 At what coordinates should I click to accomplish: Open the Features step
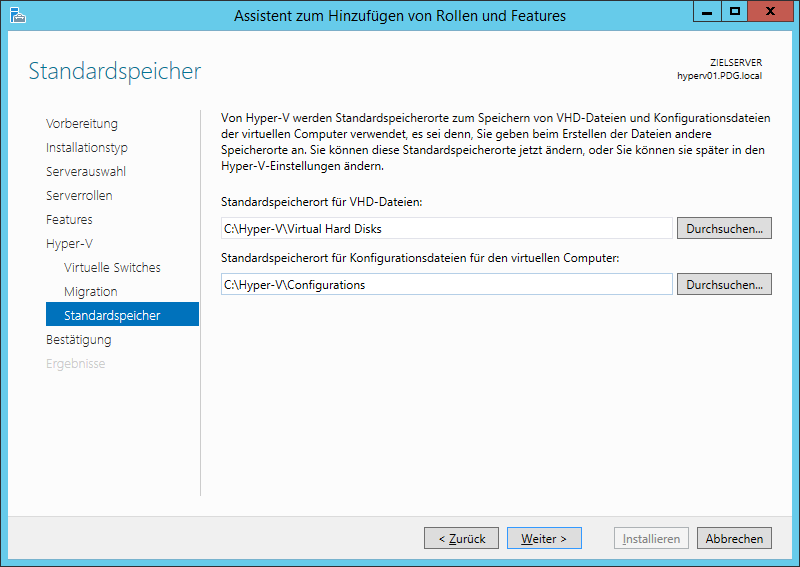[x=69, y=220]
